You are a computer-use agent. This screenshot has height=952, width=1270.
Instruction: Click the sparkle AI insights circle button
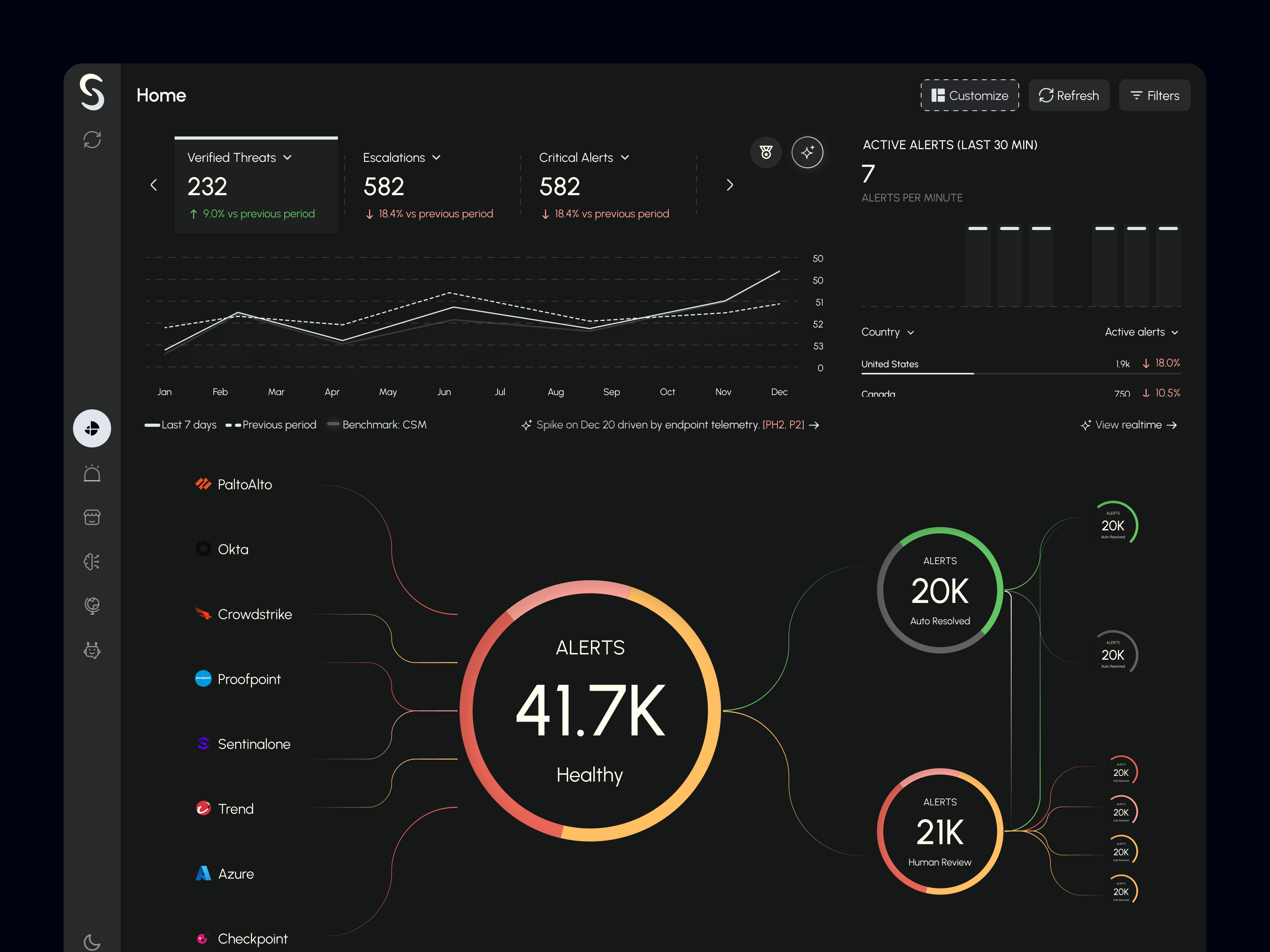[807, 152]
